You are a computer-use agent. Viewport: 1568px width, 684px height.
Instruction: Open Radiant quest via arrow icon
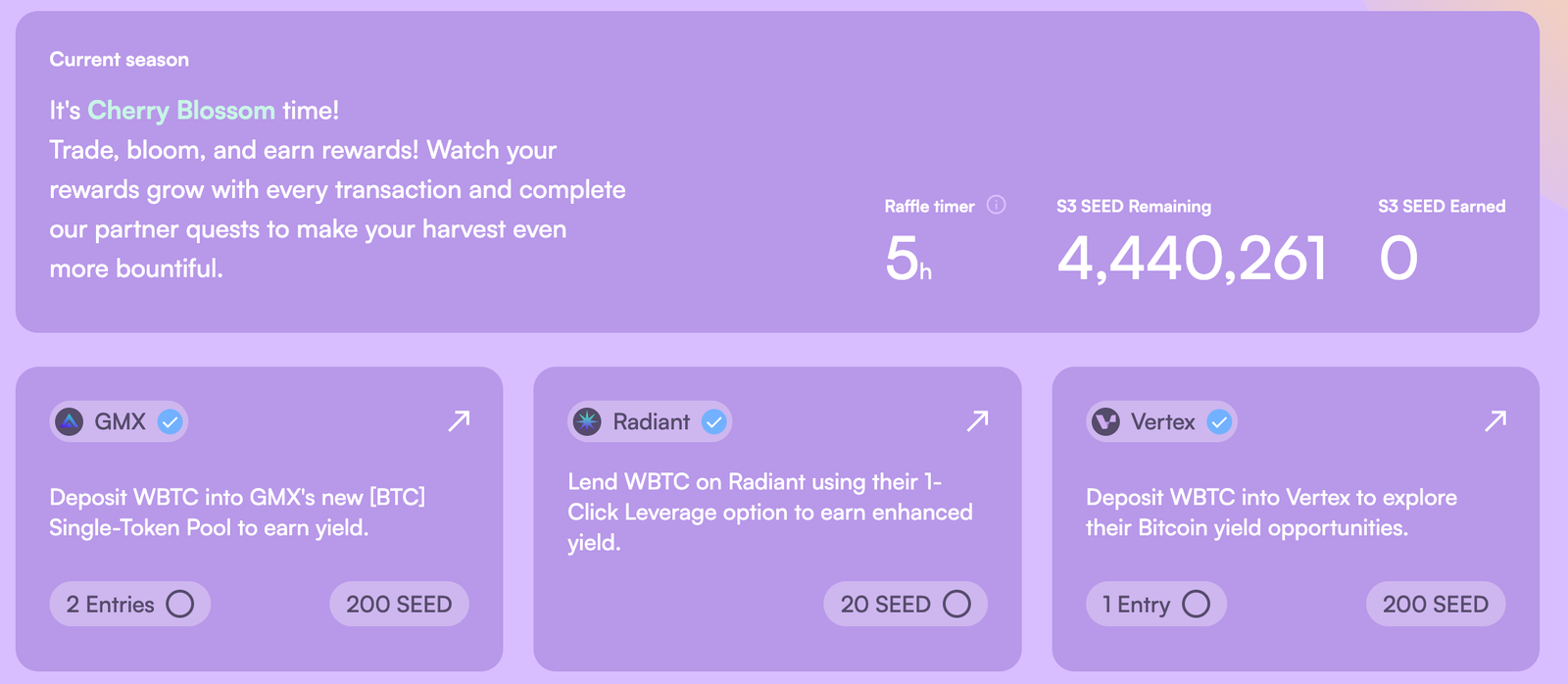tap(977, 421)
